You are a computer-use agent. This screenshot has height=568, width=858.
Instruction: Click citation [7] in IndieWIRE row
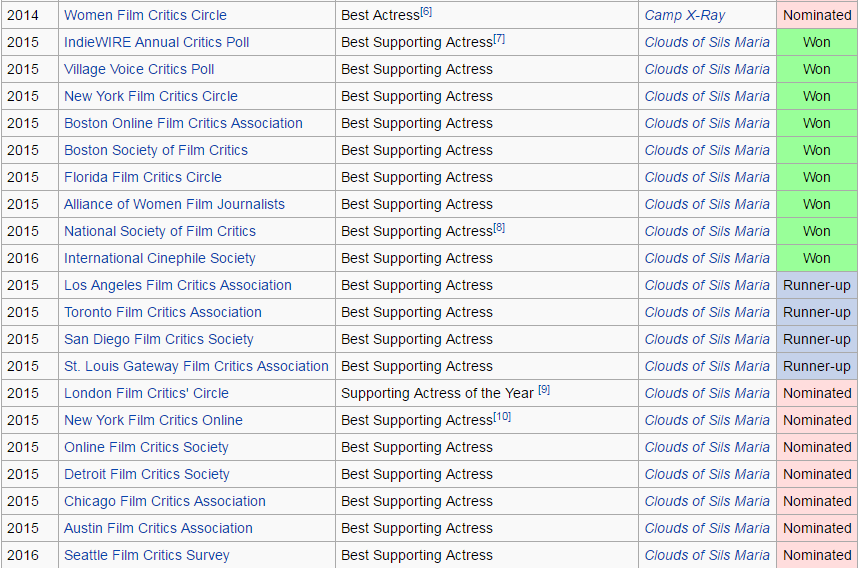pyautogui.click(x=499, y=38)
